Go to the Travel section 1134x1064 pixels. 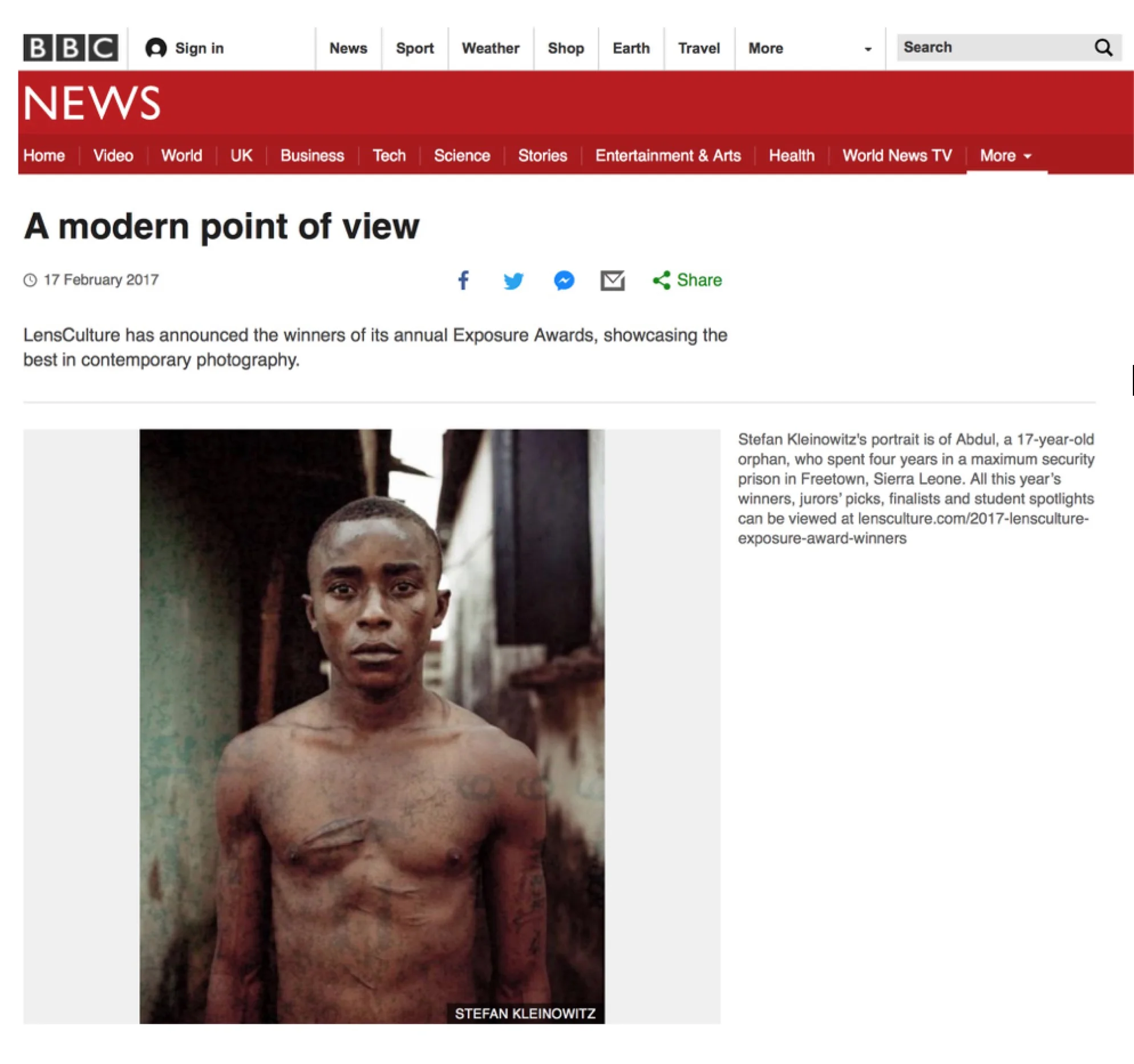tap(699, 48)
